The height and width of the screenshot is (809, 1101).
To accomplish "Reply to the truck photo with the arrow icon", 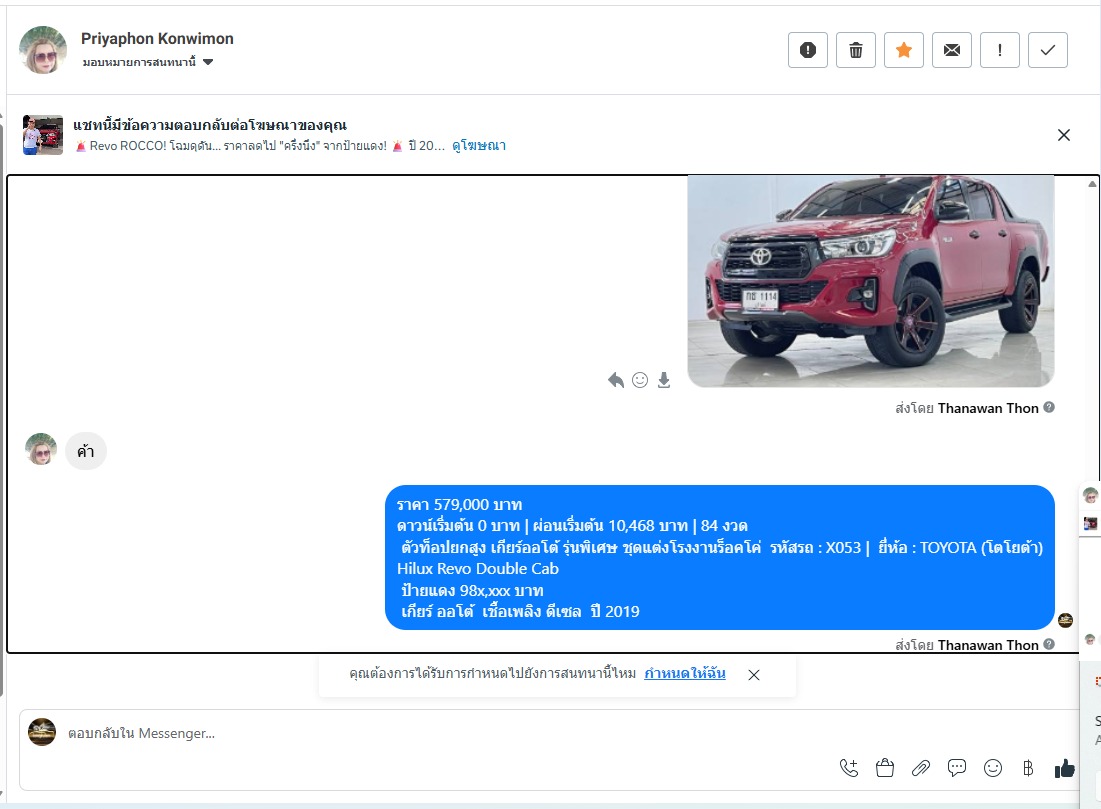I will (x=616, y=380).
